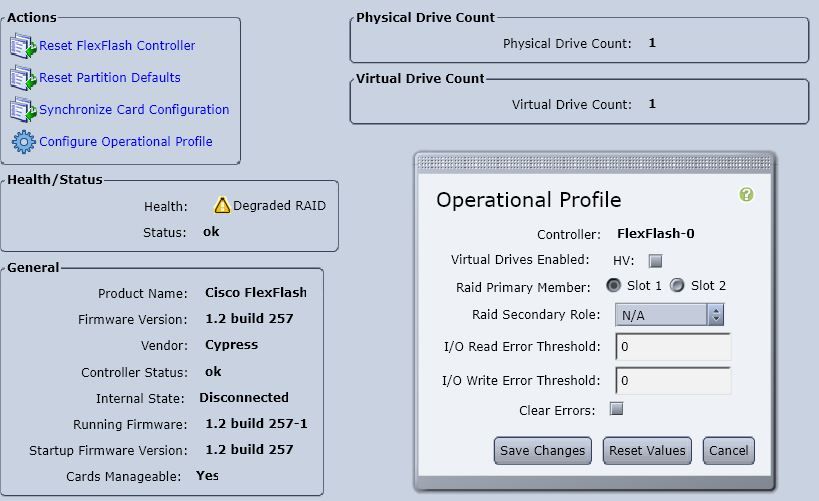Click the Degraded RAID warning triangle icon

pos(222,205)
